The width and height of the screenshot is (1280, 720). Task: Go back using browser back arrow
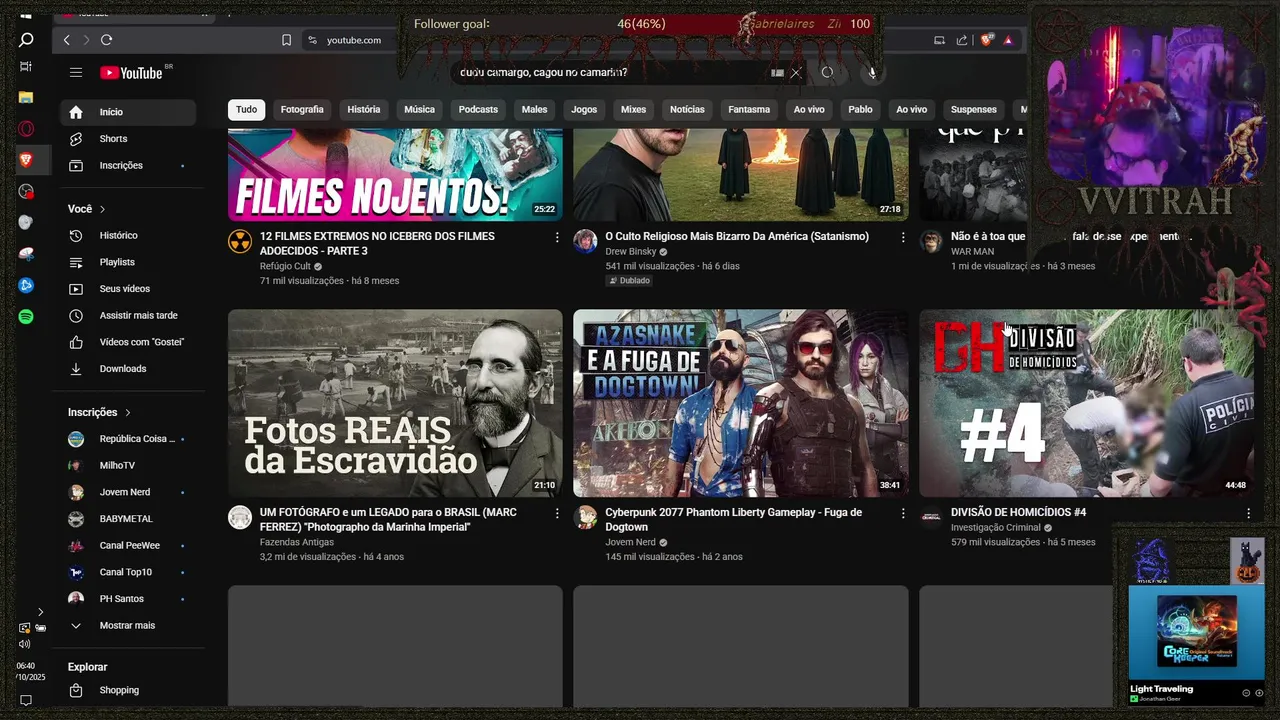click(x=67, y=40)
